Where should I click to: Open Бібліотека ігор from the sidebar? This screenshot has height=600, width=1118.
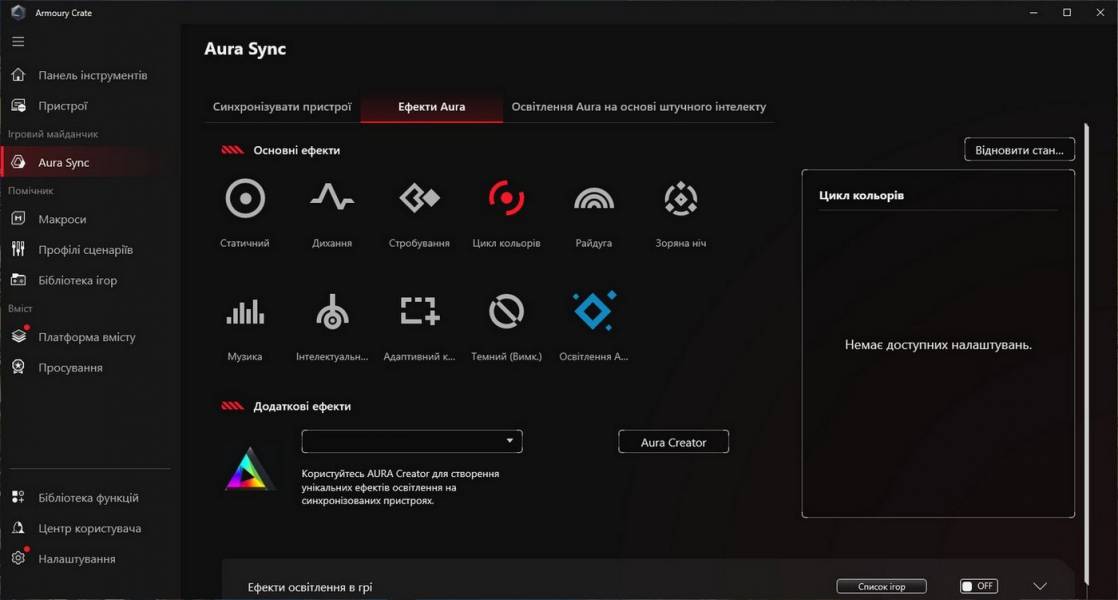tap(78, 281)
